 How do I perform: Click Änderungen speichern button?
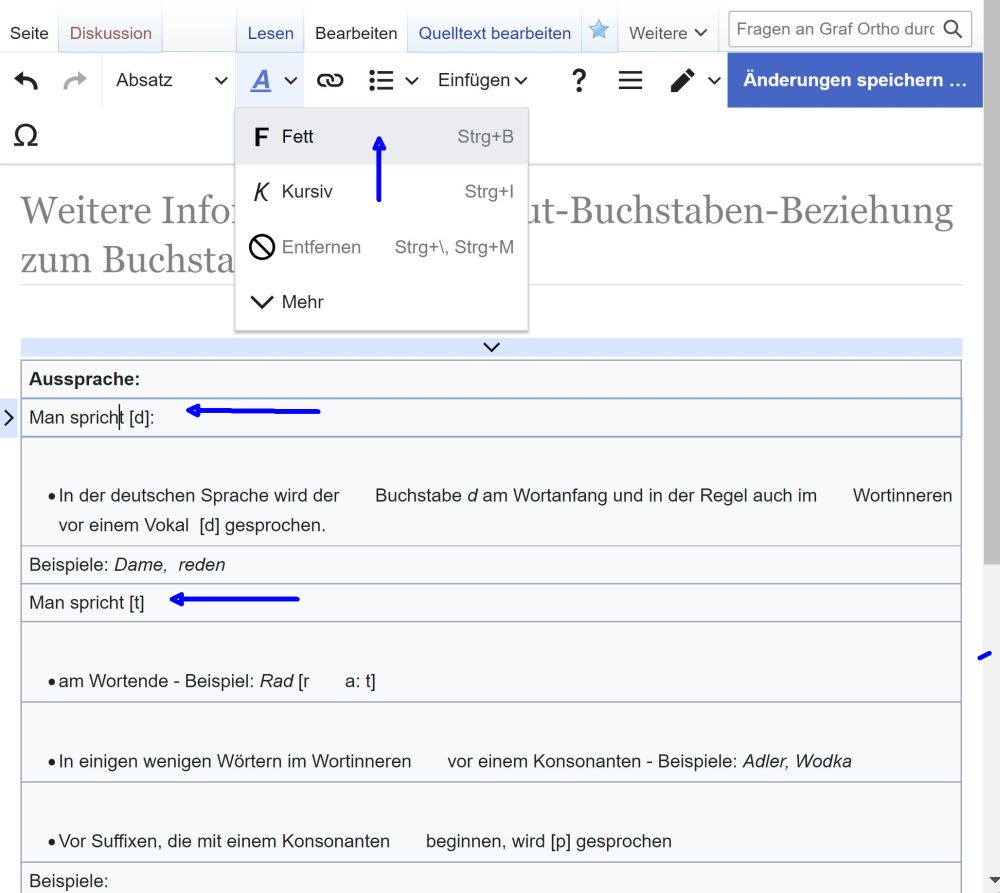click(x=855, y=81)
